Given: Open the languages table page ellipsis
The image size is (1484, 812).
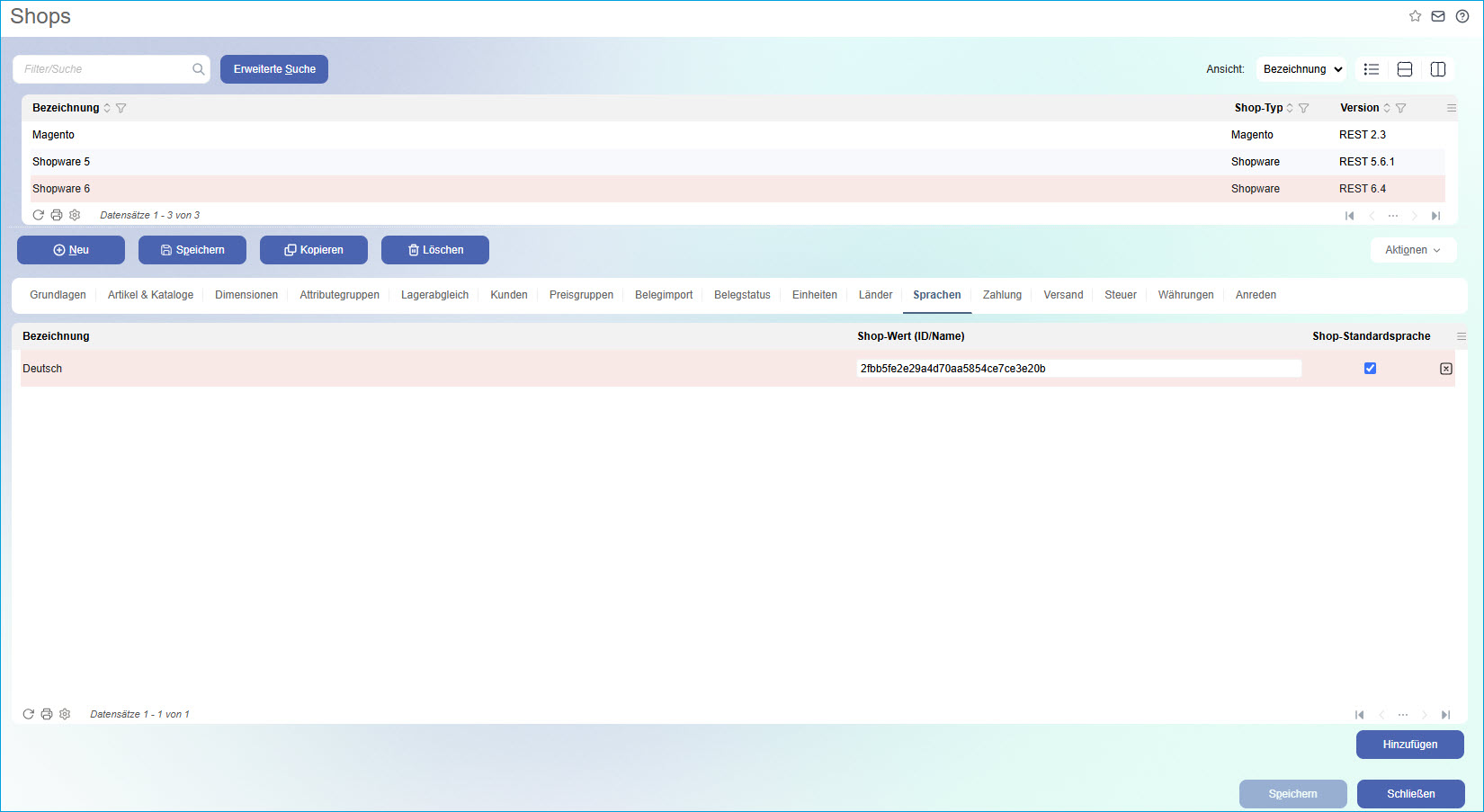Looking at the screenshot, I should [1403, 715].
